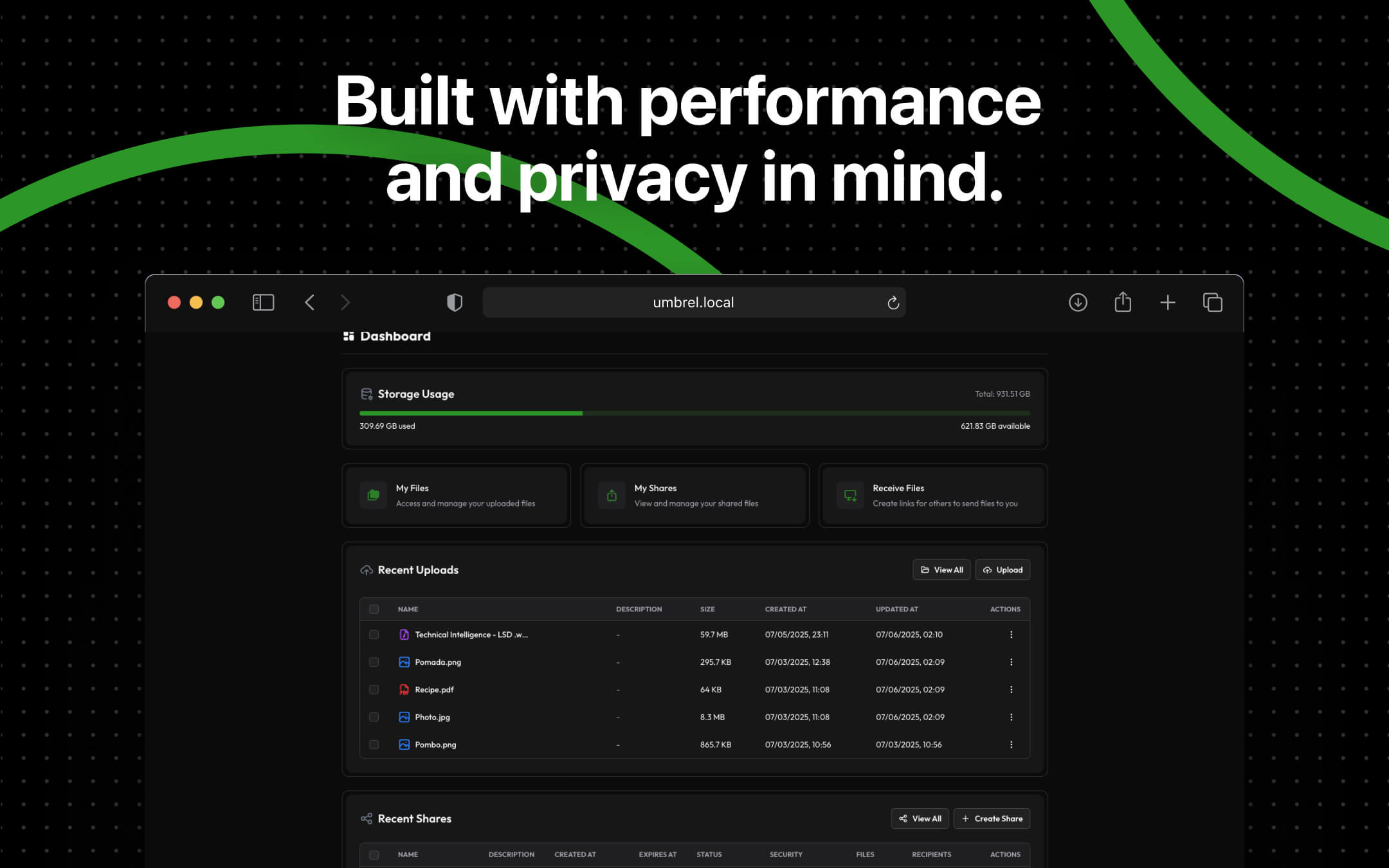1389x868 pixels.
Task: Click the storage usage progress bar
Action: (694, 413)
